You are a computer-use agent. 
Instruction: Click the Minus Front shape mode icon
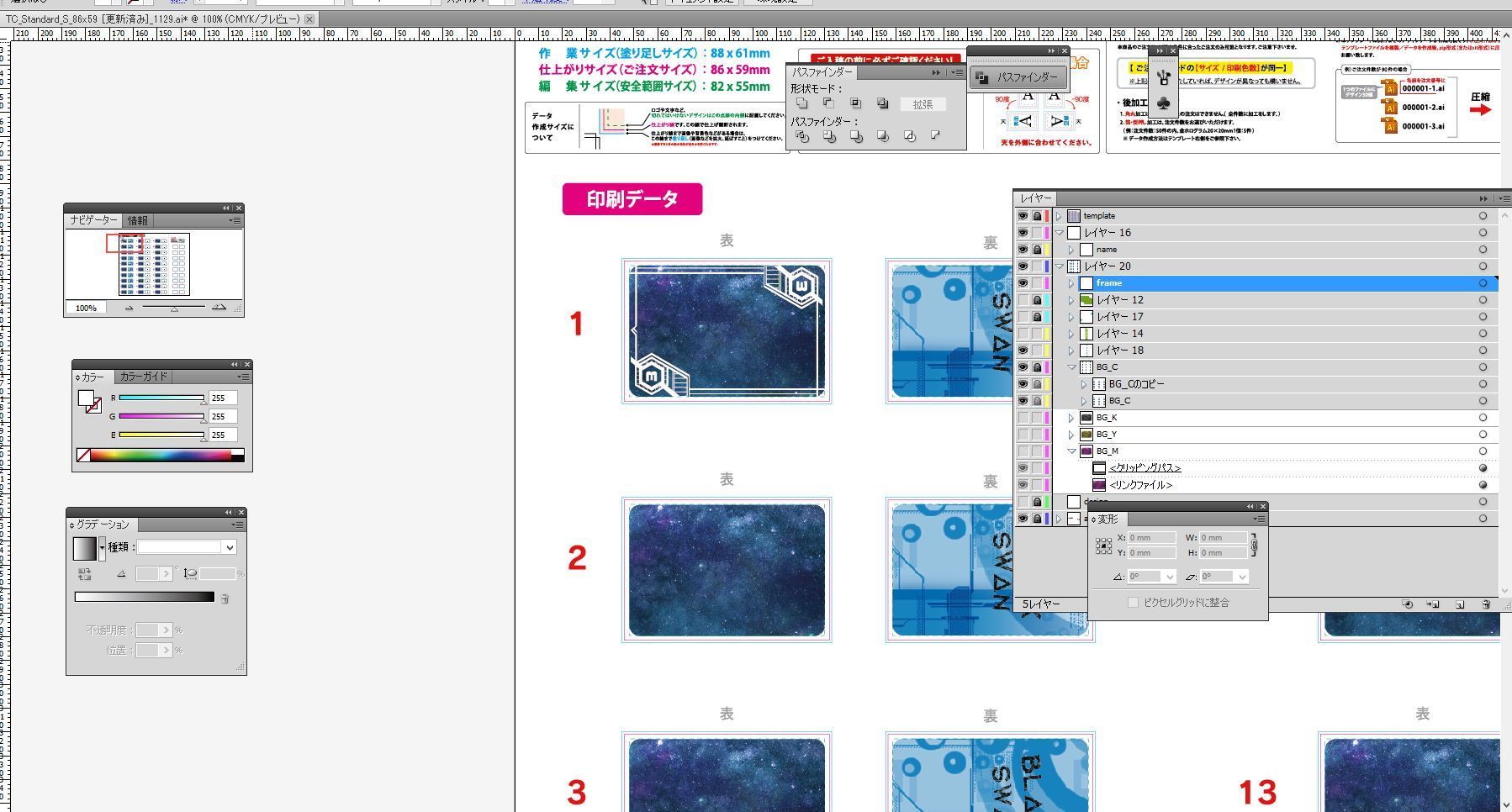(828, 103)
